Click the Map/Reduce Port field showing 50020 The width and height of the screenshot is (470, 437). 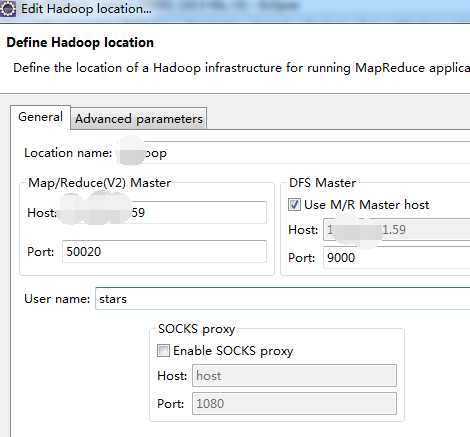click(164, 251)
